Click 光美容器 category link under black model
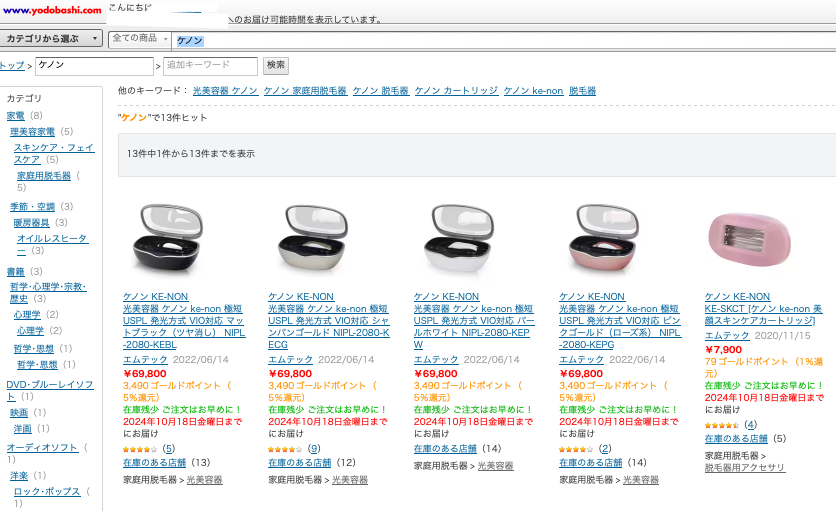 point(204,480)
